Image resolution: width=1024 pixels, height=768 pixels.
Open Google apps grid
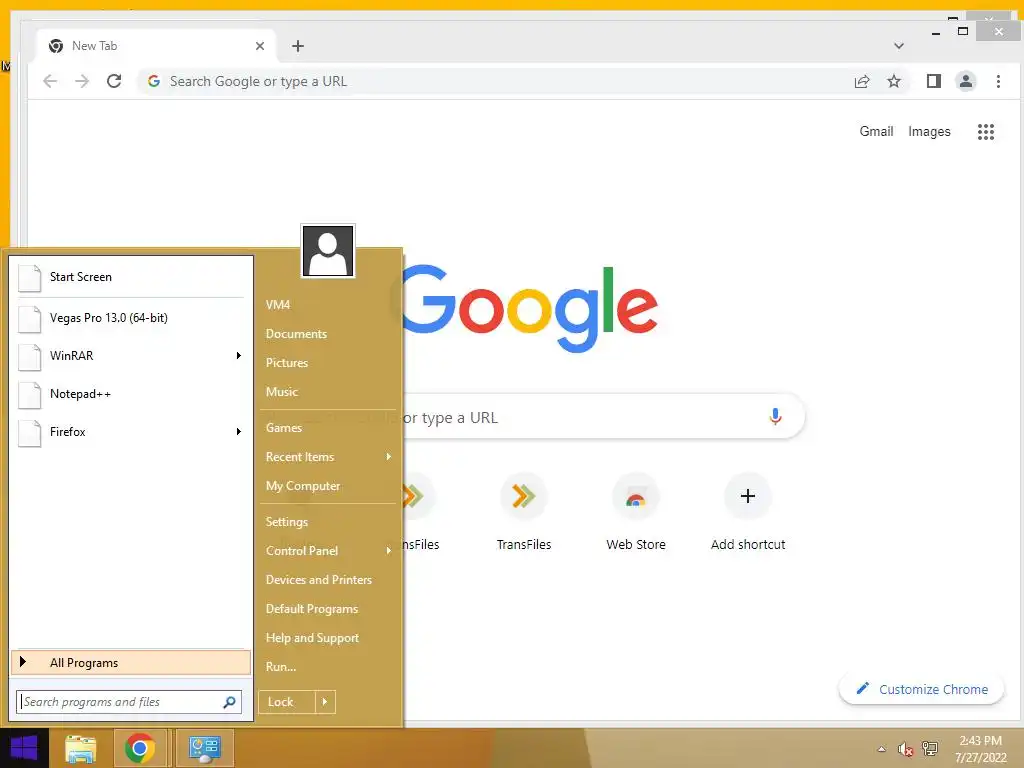pyautogui.click(x=985, y=132)
